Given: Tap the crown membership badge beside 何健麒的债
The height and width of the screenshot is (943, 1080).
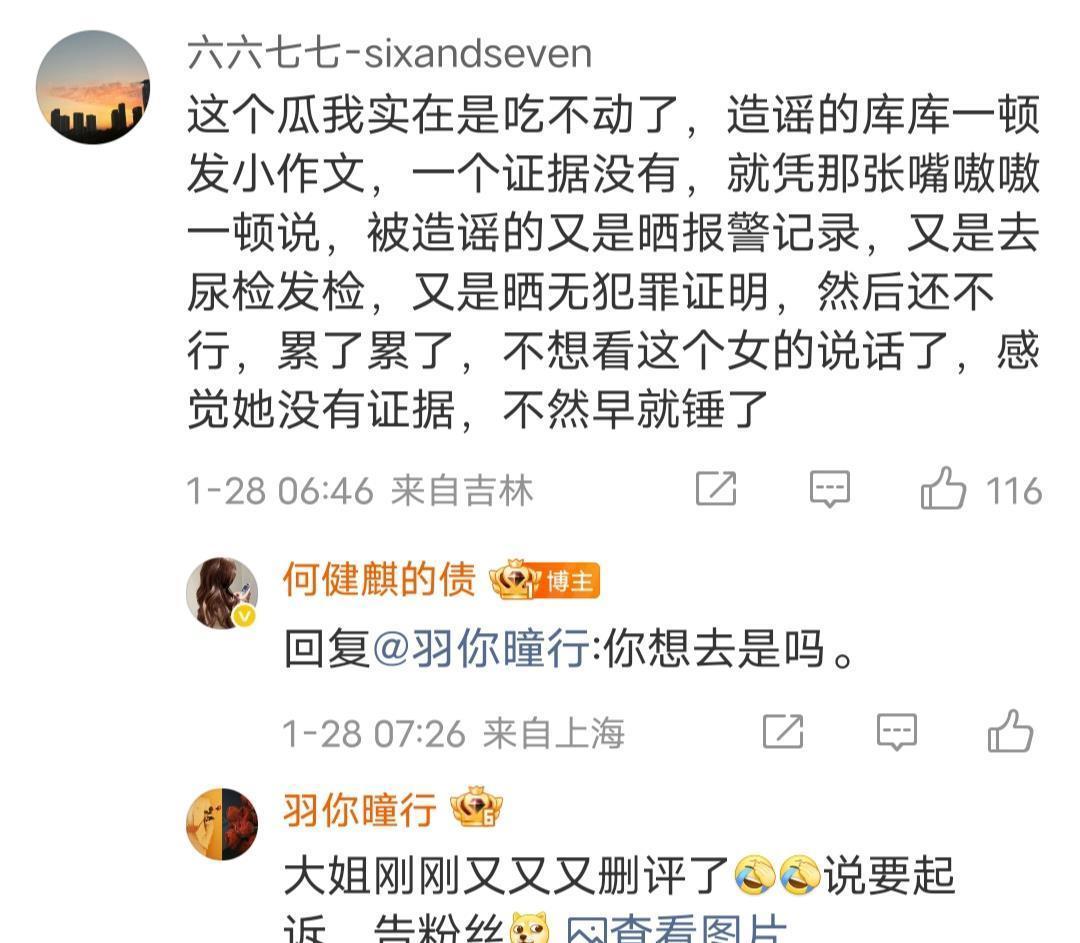Looking at the screenshot, I should [x=515, y=579].
